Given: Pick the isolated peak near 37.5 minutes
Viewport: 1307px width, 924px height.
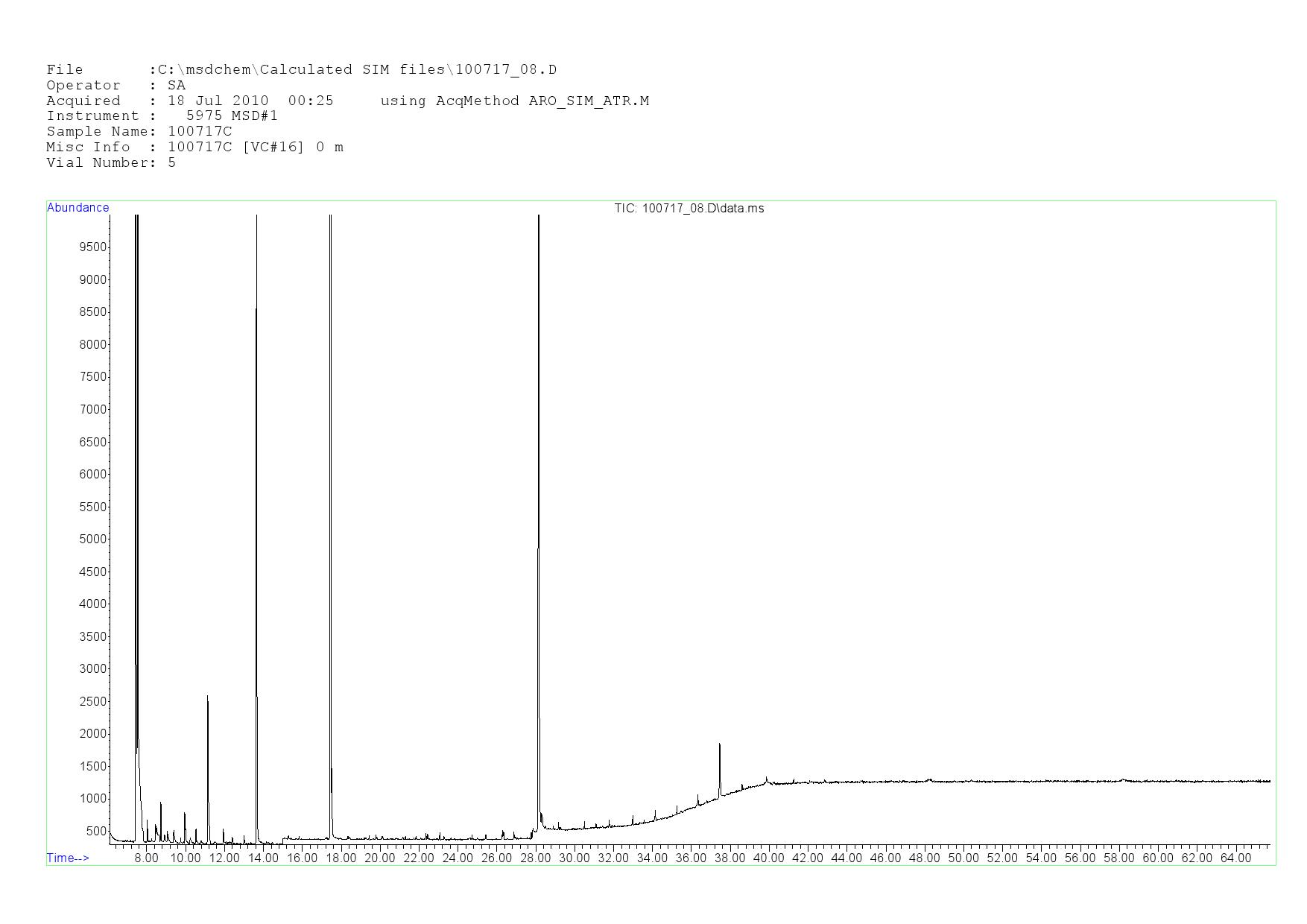Looking at the screenshot, I should (719, 745).
